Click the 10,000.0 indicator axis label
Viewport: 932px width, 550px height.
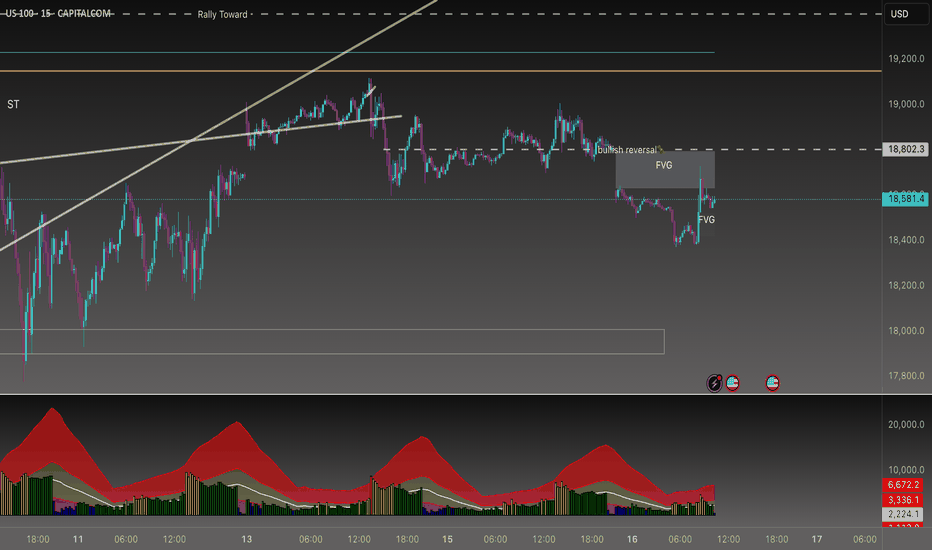click(906, 470)
